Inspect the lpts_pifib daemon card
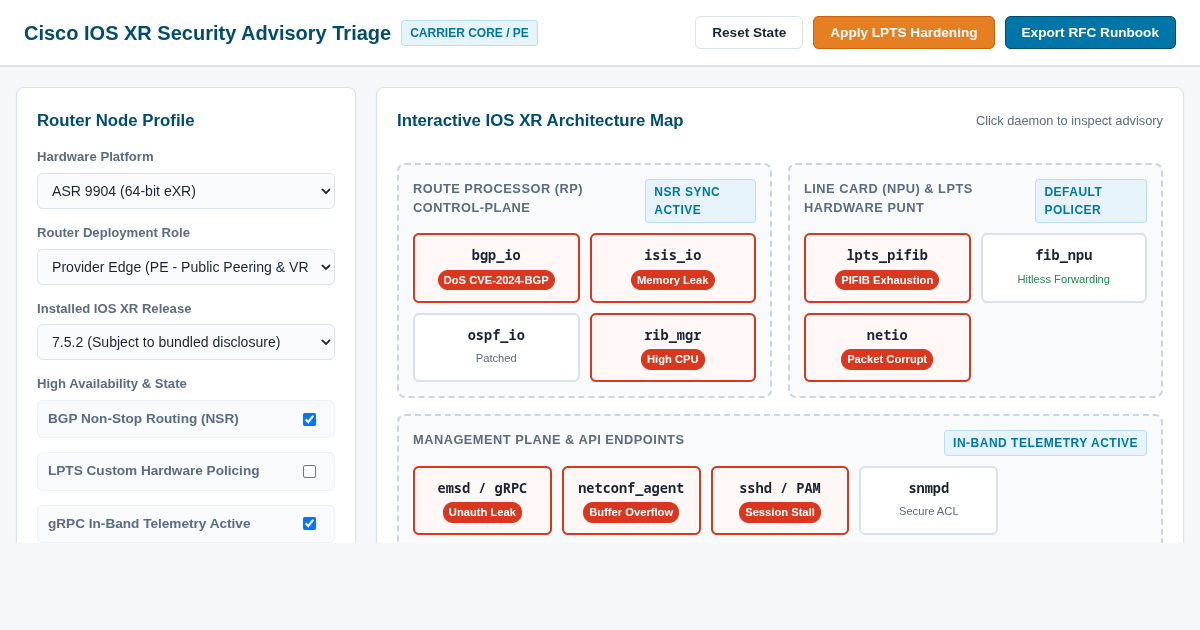This screenshot has width=1200, height=630. click(x=887, y=268)
